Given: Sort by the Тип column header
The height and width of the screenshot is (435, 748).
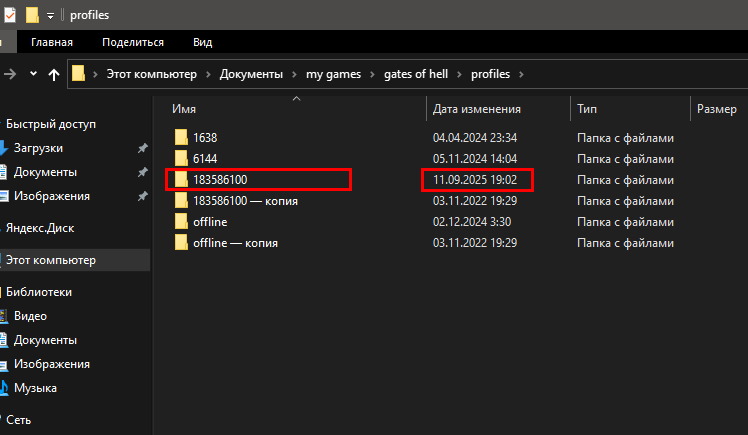Looking at the screenshot, I should (x=587, y=109).
